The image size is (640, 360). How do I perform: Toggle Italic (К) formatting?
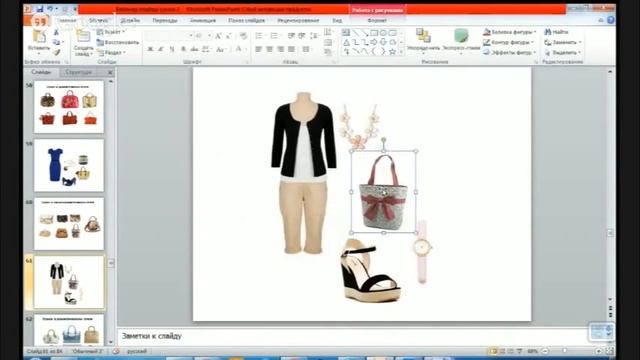click(x=161, y=49)
